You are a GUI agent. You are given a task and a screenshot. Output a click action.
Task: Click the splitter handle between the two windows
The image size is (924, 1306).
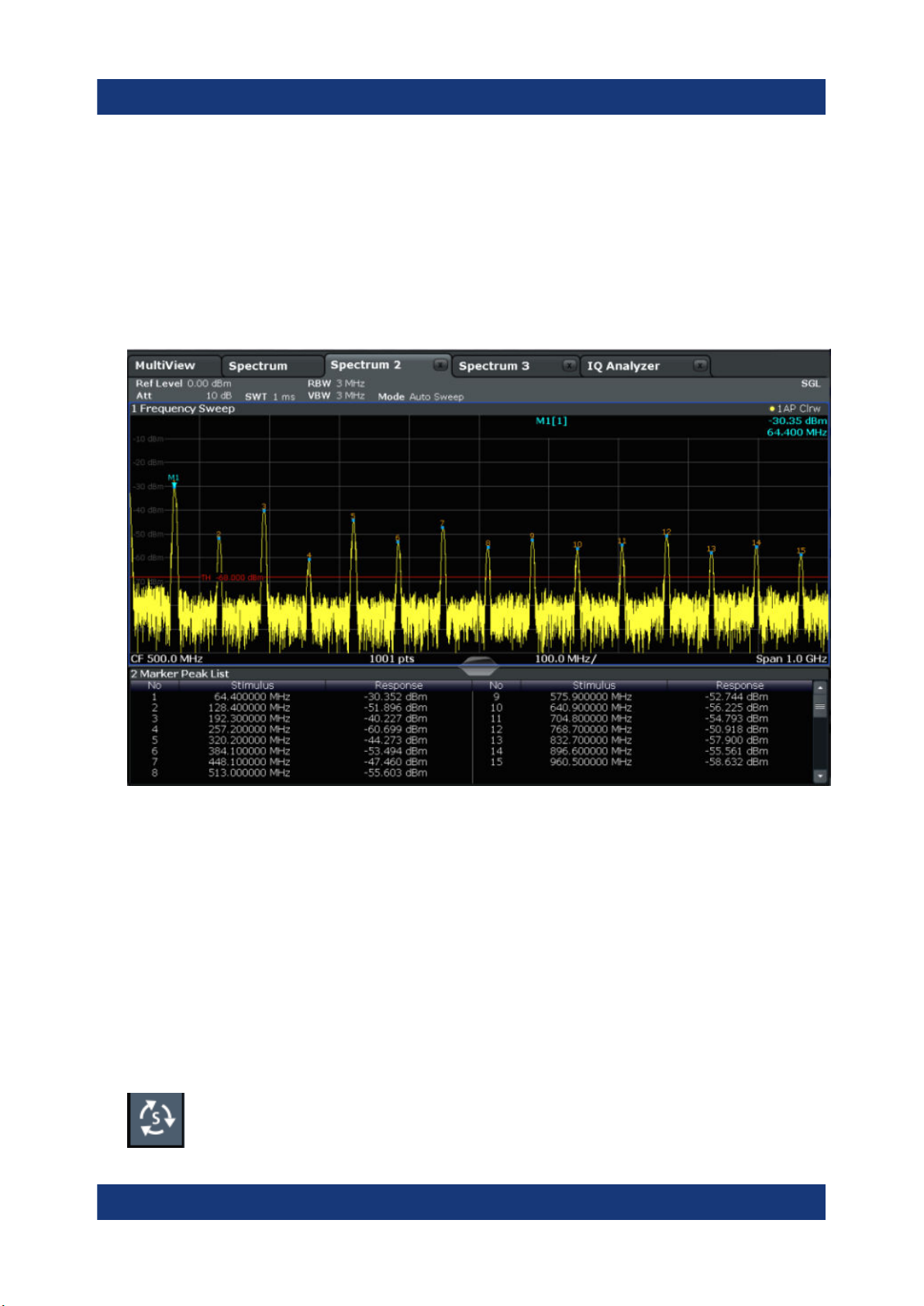pos(478,666)
